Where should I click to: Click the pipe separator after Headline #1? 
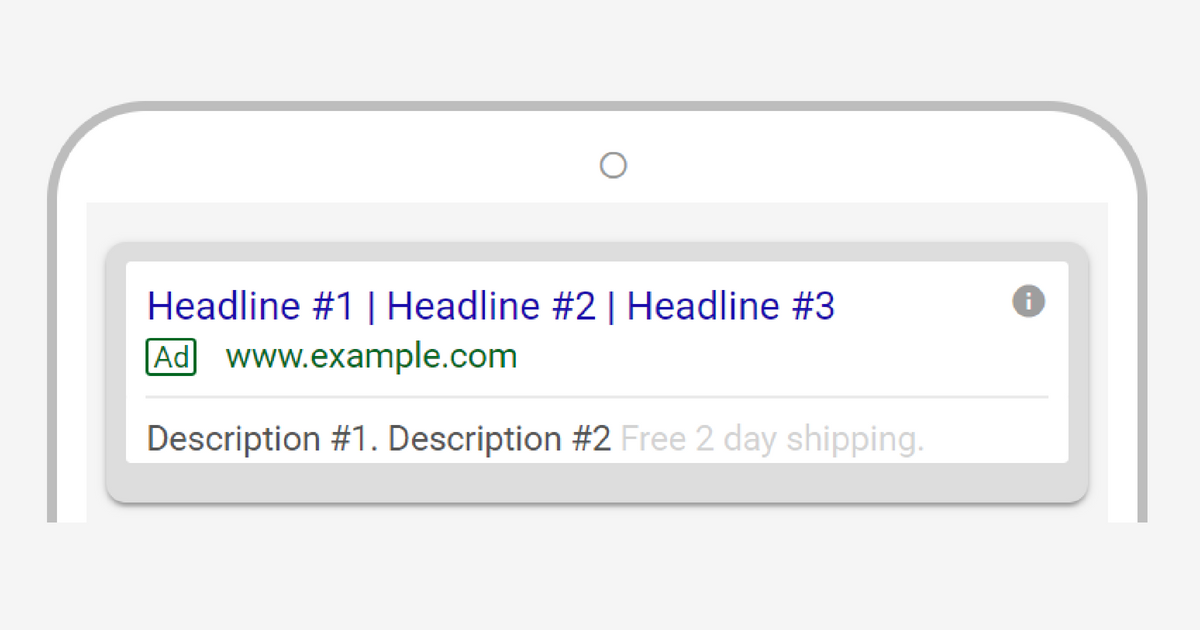click(371, 307)
